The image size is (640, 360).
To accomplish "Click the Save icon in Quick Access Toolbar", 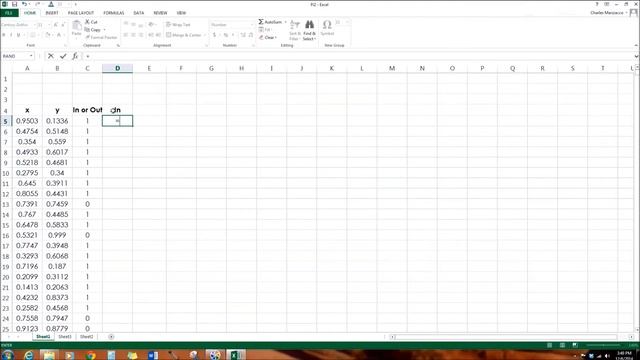I will (14, 4).
